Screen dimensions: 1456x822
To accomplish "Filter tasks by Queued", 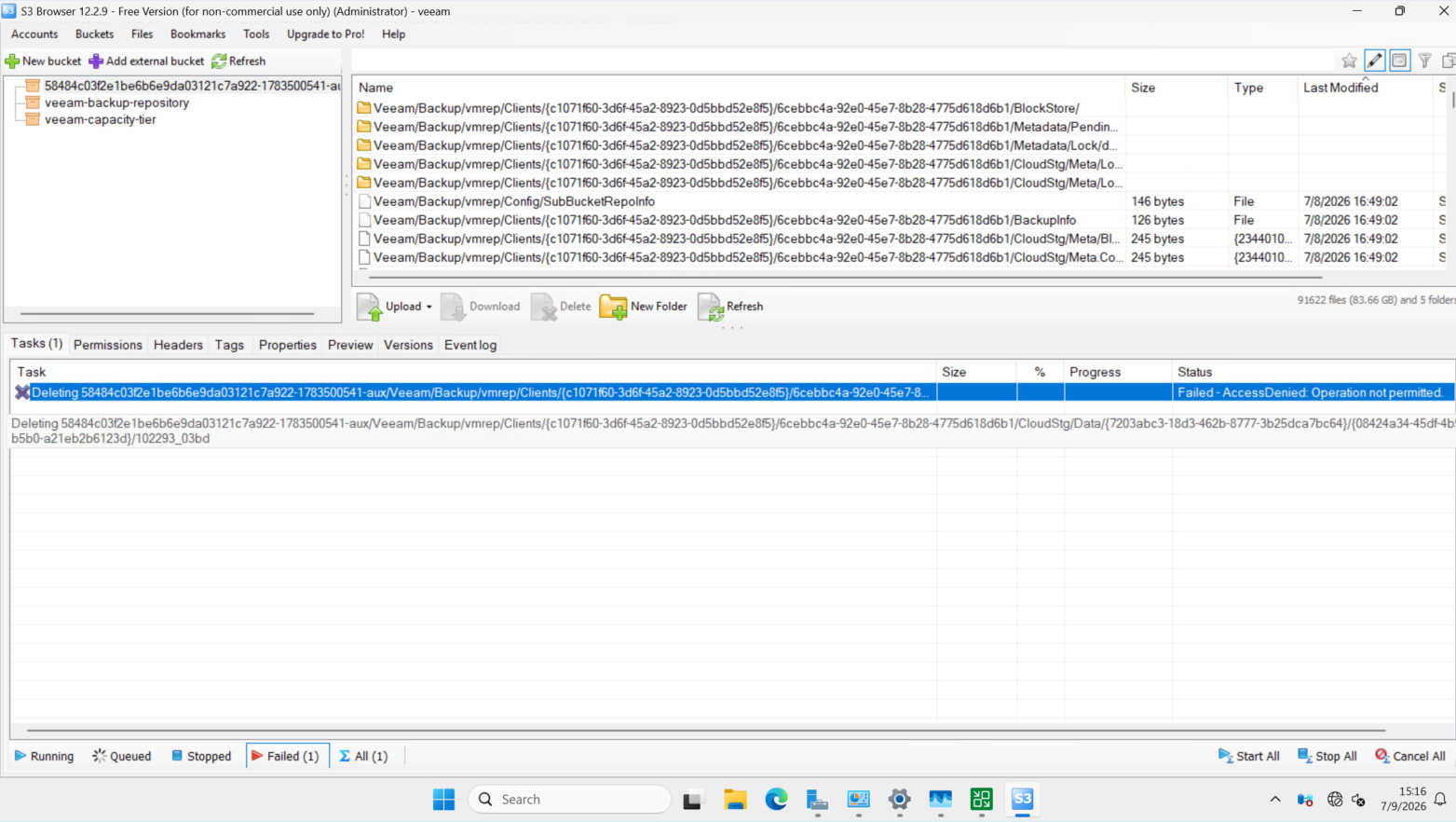I will (x=121, y=756).
